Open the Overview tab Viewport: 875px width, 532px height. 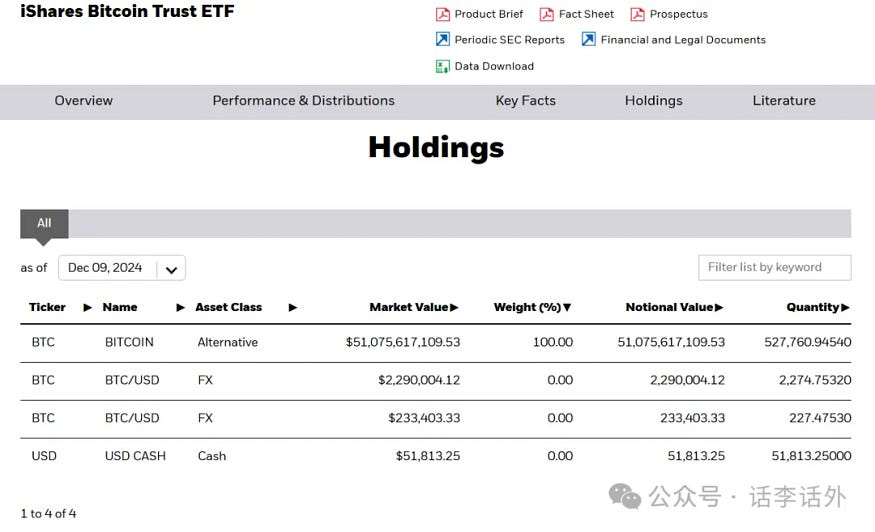click(x=84, y=101)
